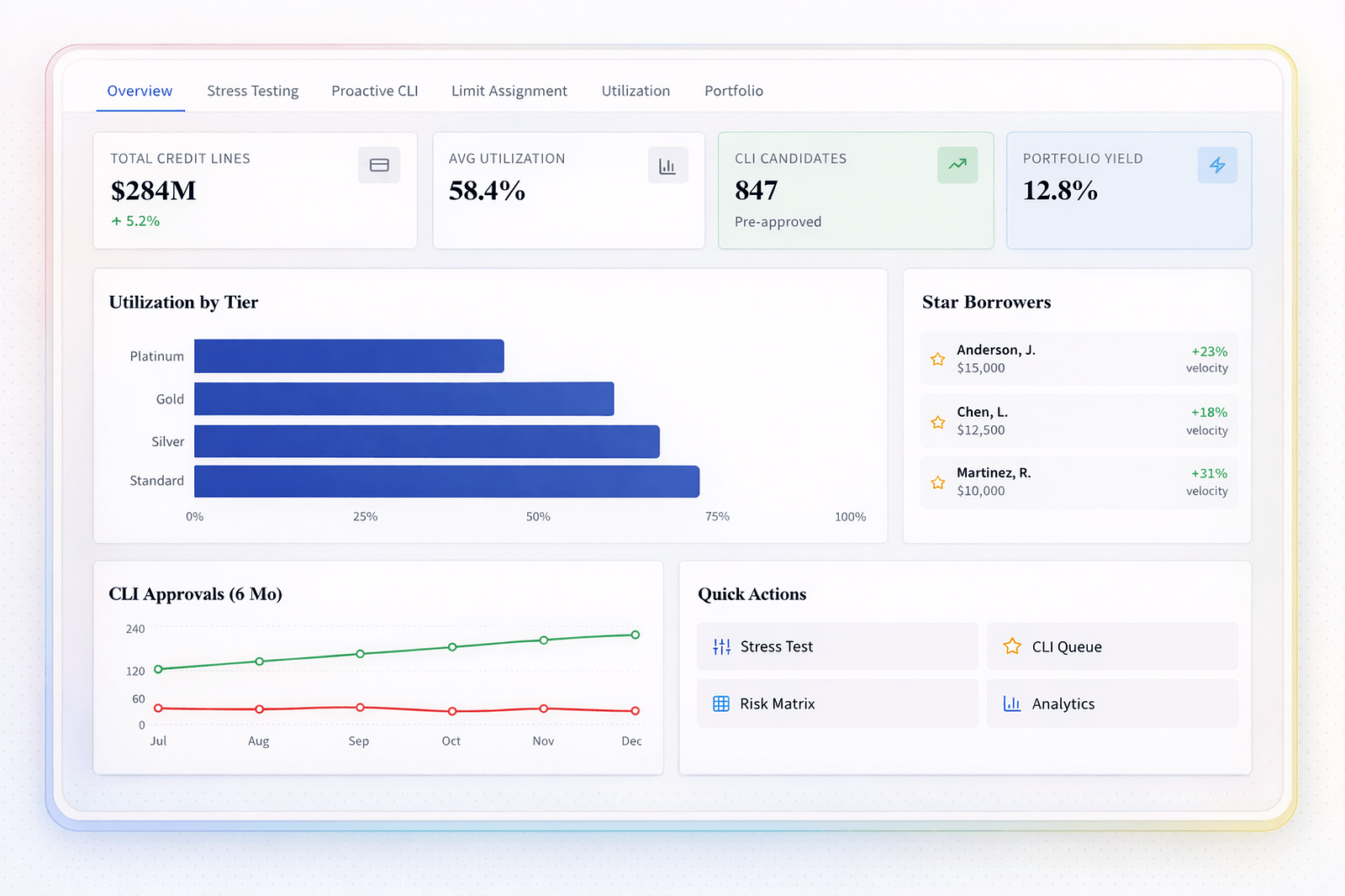Image resolution: width=1345 pixels, height=896 pixels.
Task: Click the credit card icon in Total Credit Lines
Action: (x=379, y=166)
